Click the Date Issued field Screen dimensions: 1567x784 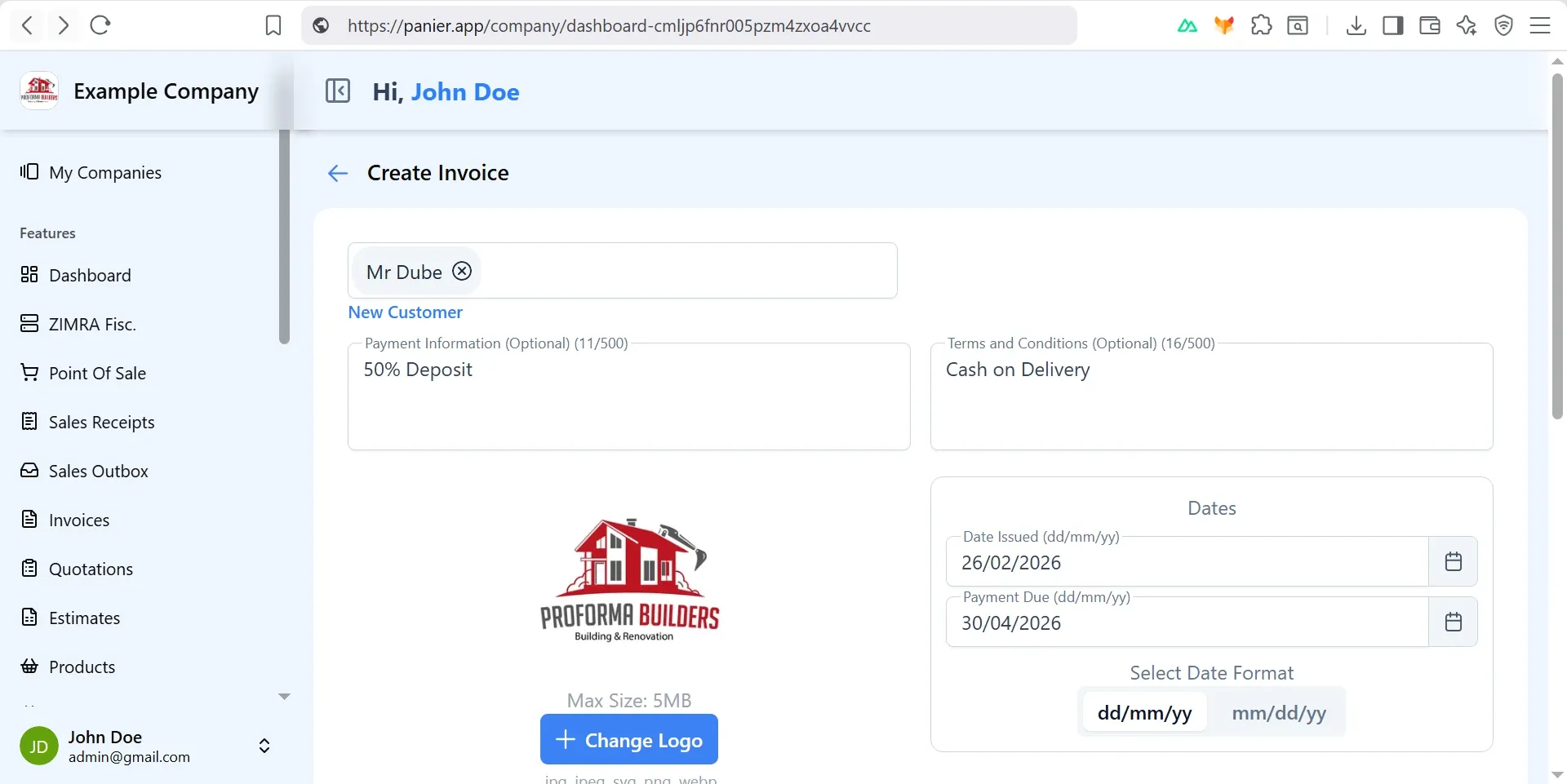pyautogui.click(x=1187, y=562)
